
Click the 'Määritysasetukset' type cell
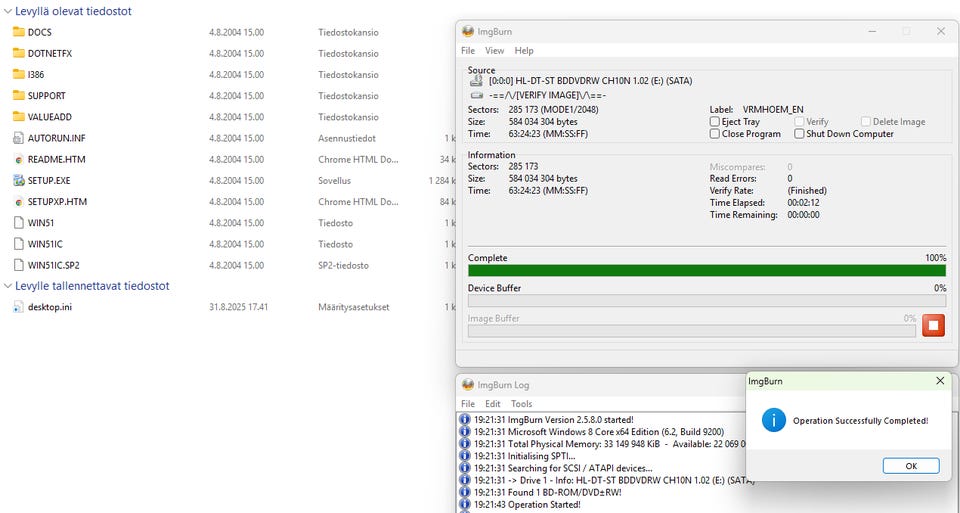point(353,307)
